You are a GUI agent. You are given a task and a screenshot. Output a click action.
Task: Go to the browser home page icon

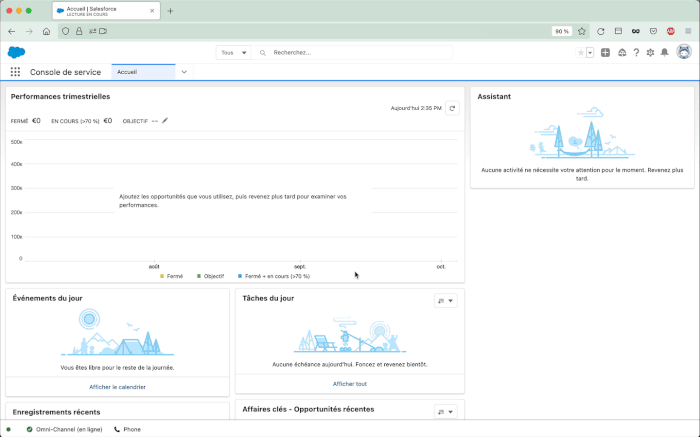coord(46,31)
